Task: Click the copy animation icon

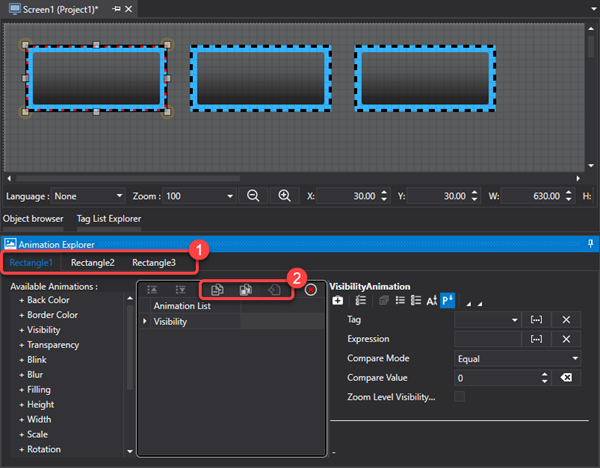Action: tap(217, 290)
